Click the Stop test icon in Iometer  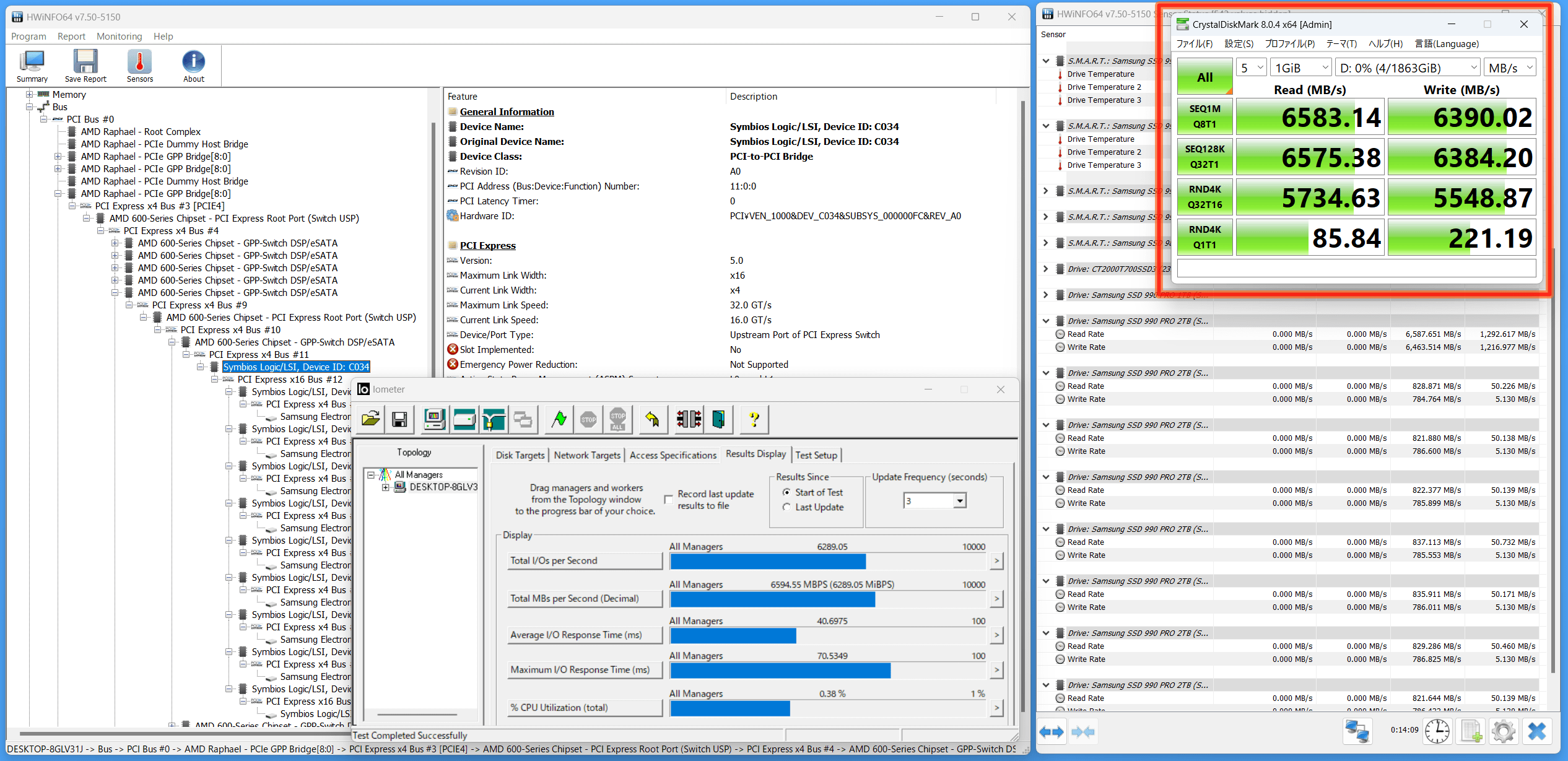588,419
